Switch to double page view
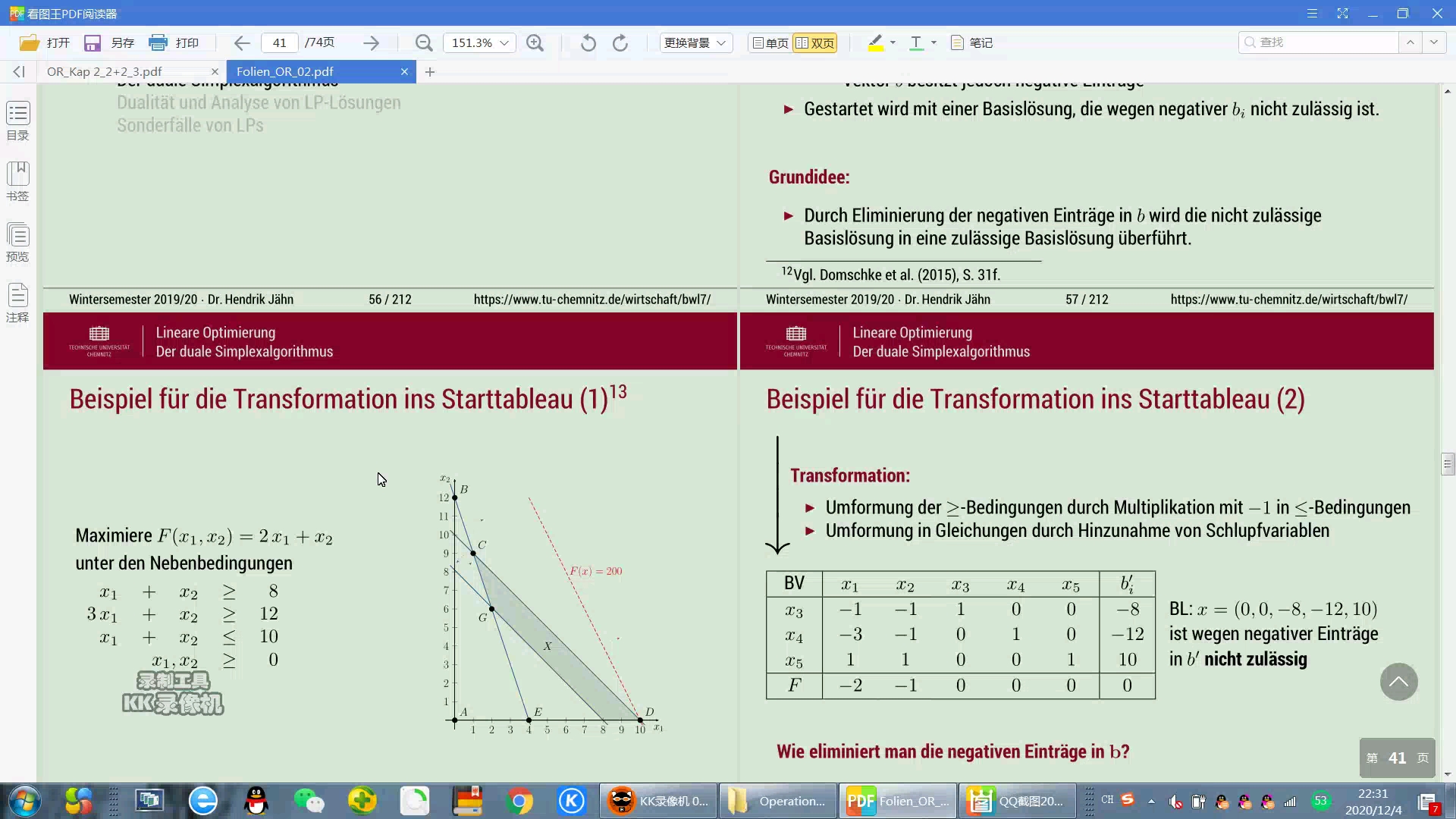 coord(815,43)
